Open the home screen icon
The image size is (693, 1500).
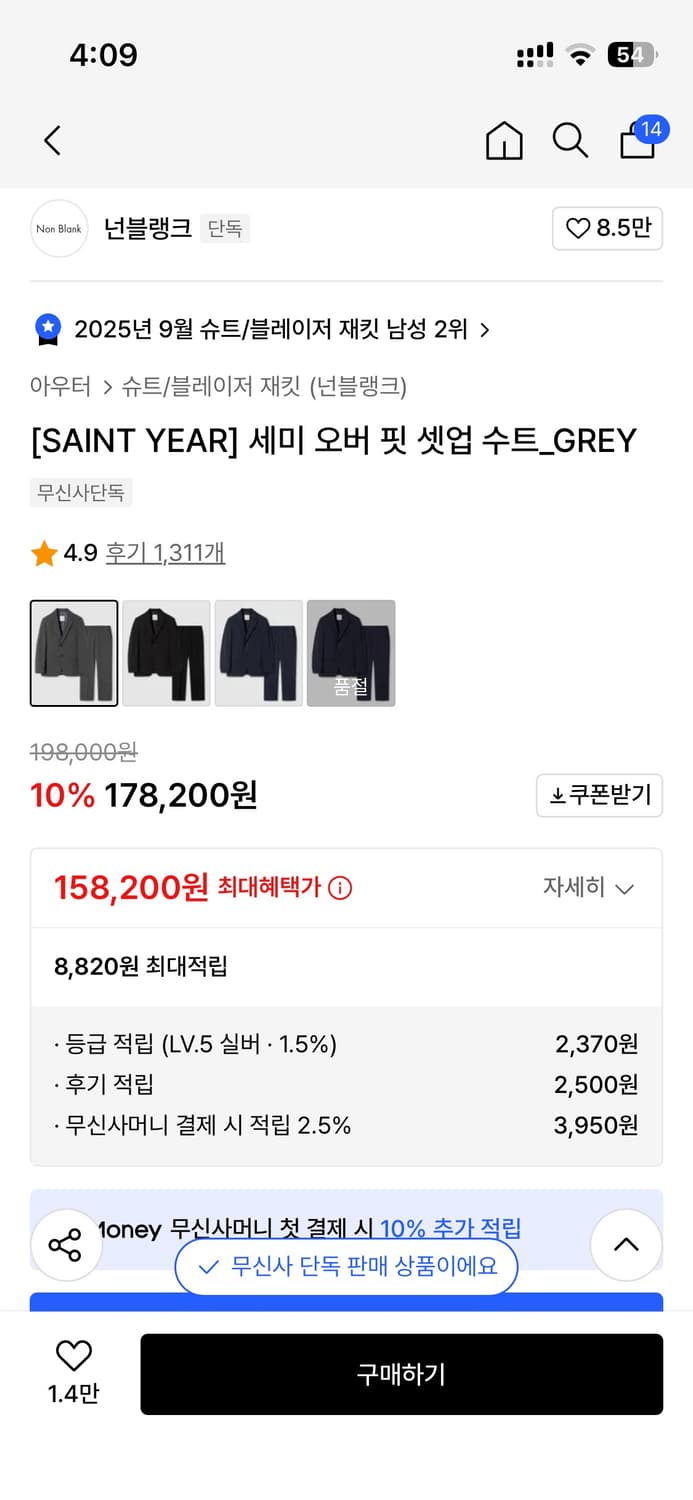click(504, 141)
